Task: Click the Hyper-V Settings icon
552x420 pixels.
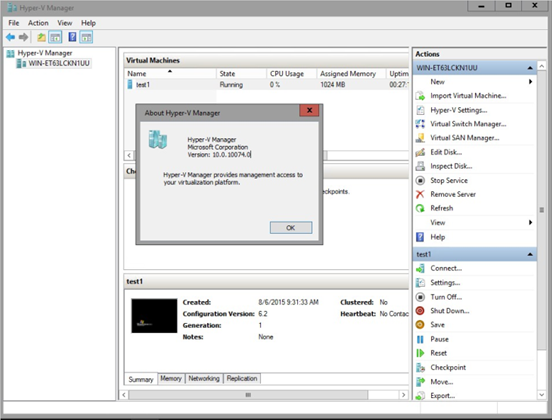Action: [x=420, y=110]
